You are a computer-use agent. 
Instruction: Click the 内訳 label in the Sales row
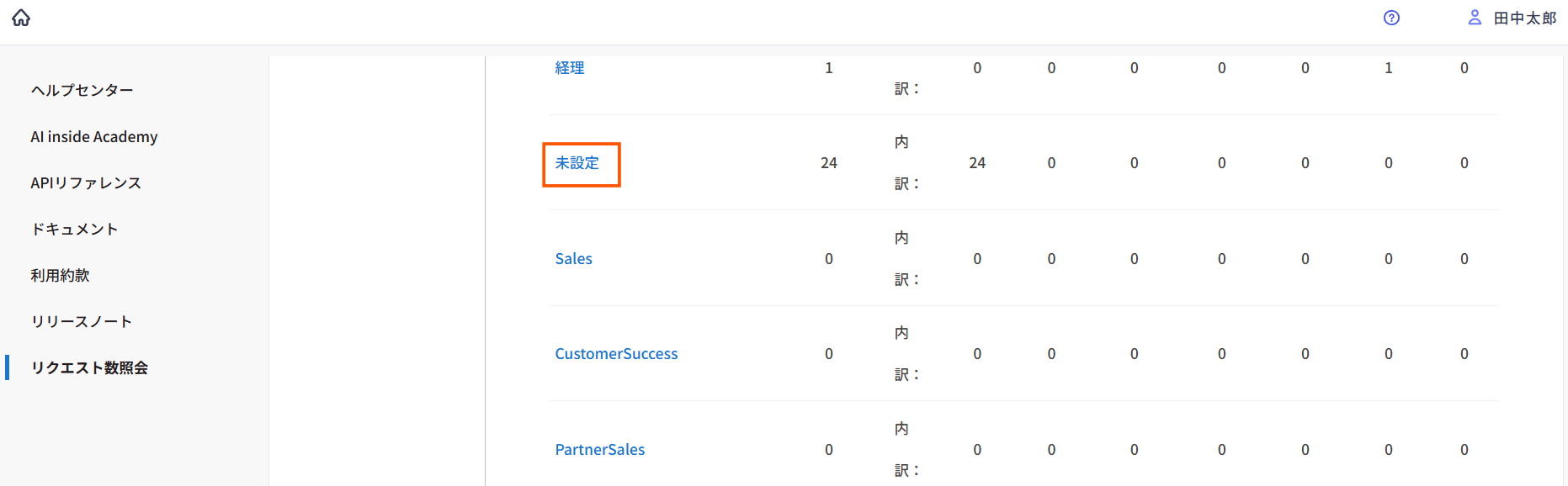905,259
